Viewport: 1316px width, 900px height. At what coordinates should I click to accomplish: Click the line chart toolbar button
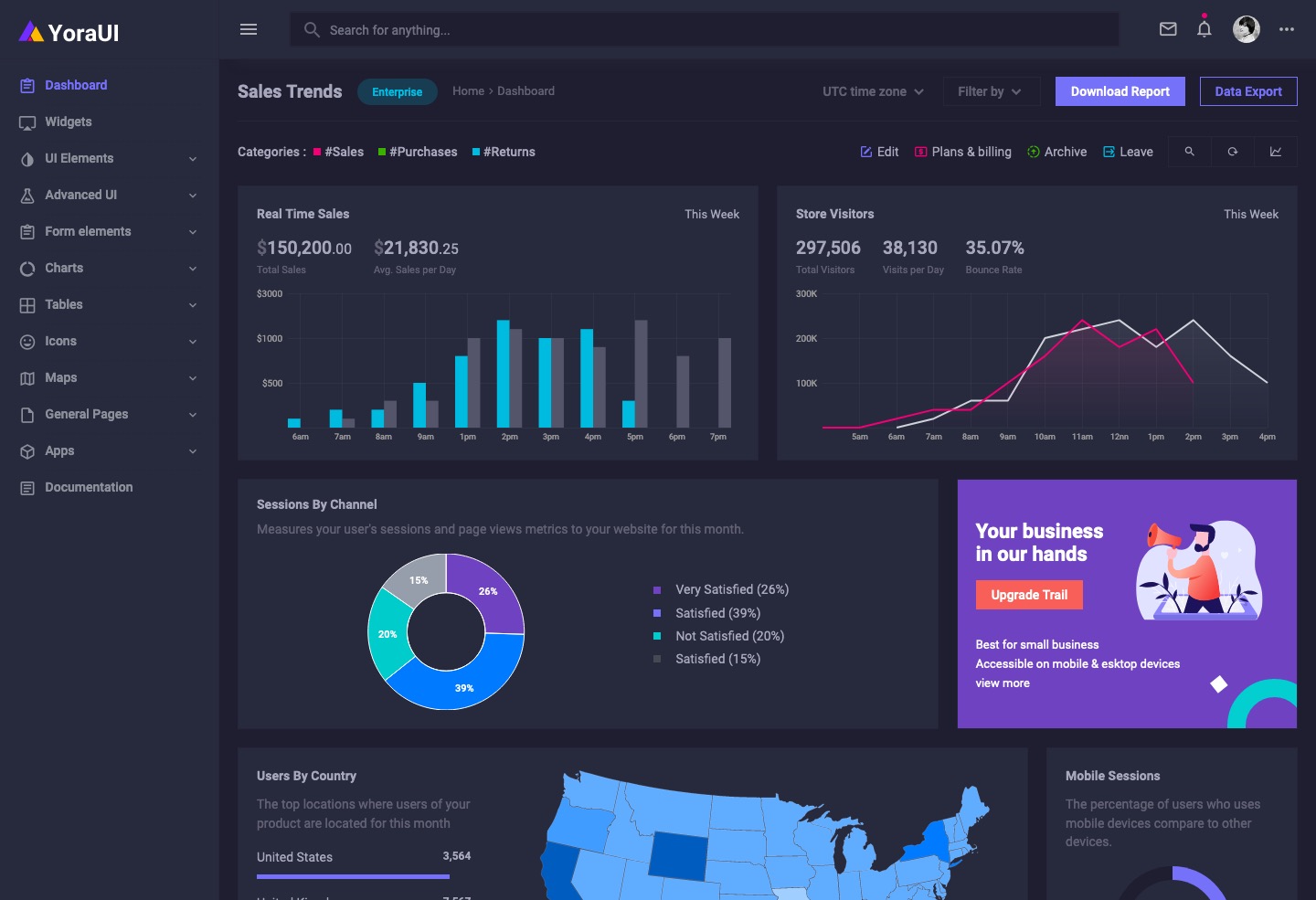1275,152
